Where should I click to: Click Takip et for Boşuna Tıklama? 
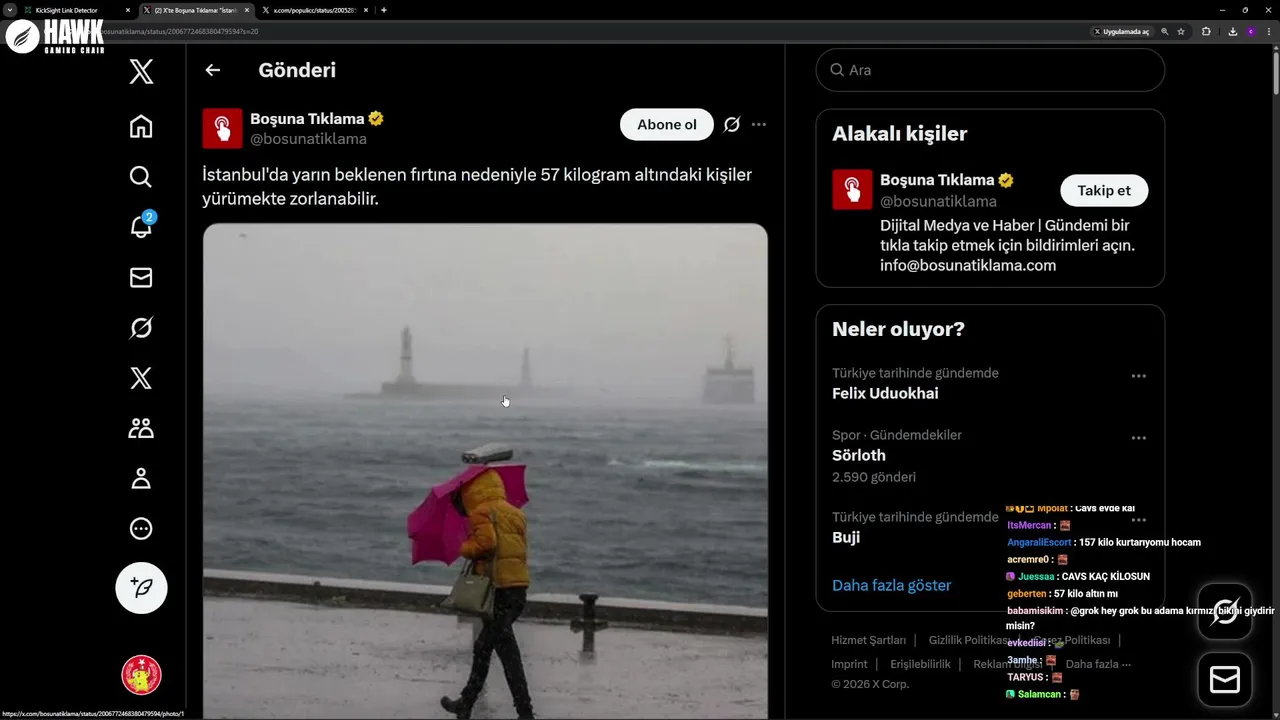(1104, 190)
